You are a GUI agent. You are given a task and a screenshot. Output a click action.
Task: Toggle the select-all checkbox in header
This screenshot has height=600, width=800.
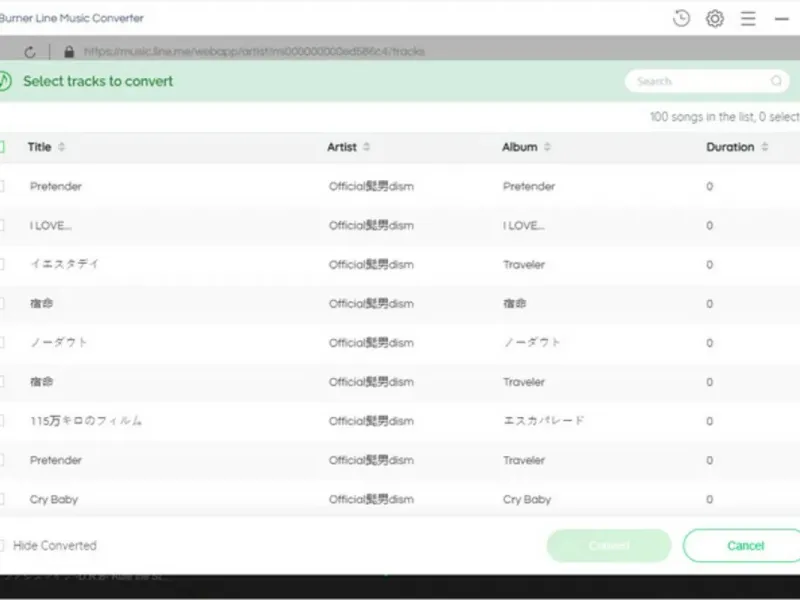tap(2, 147)
